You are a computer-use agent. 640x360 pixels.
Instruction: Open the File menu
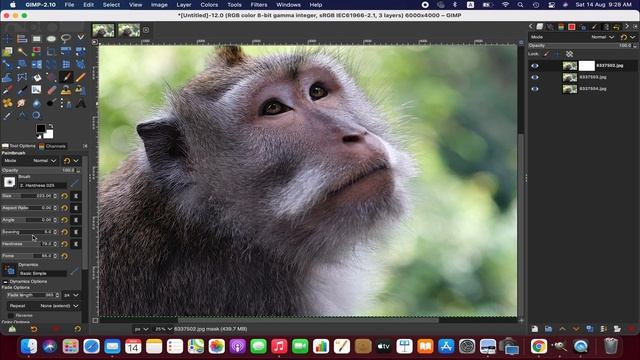[x=69, y=5]
